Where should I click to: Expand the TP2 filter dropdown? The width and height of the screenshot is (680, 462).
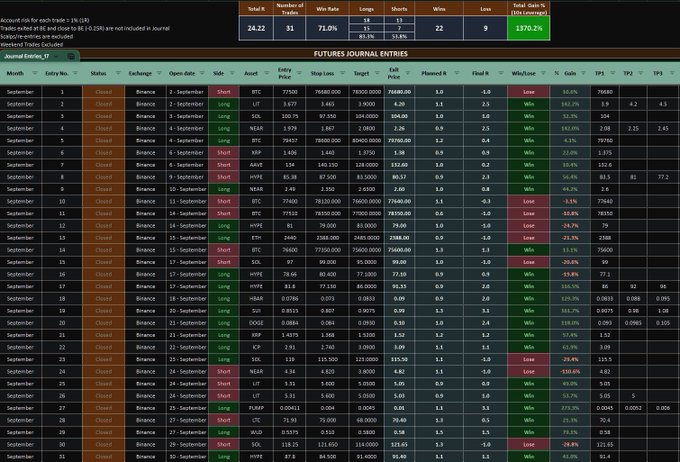(641, 73)
